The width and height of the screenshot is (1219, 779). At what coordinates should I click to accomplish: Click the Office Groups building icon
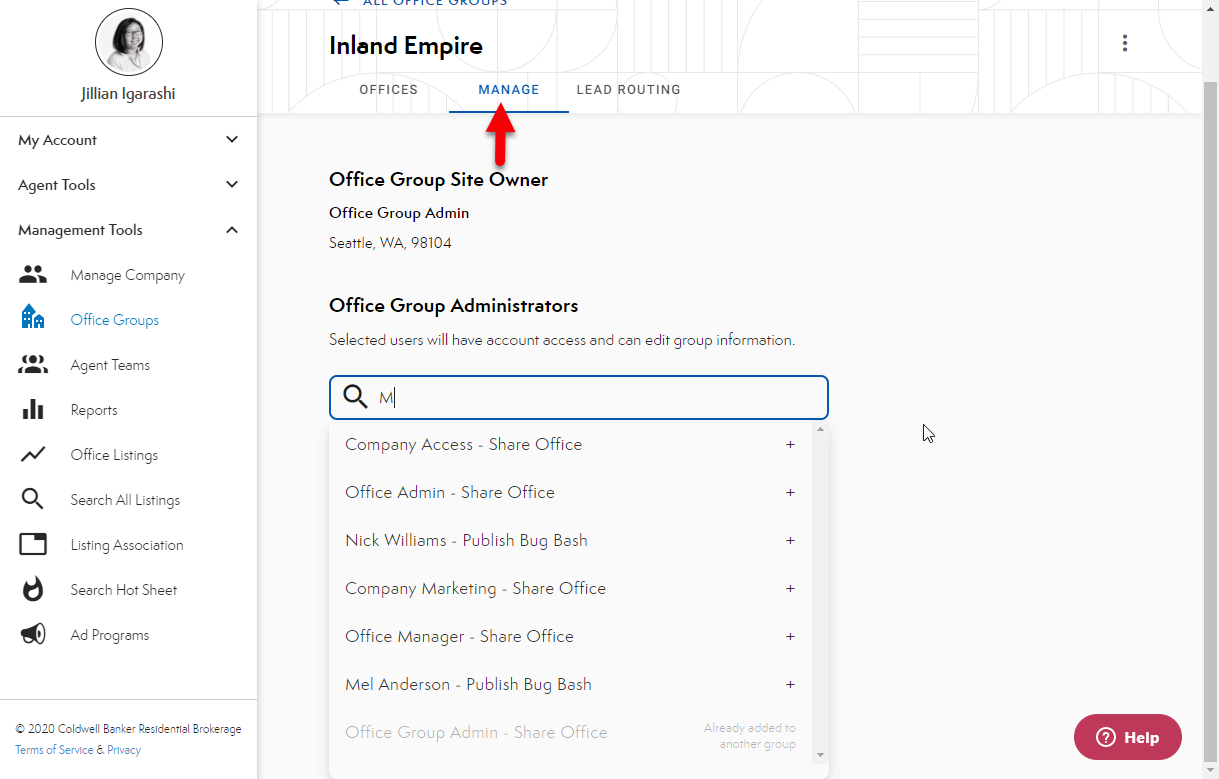pos(33,317)
